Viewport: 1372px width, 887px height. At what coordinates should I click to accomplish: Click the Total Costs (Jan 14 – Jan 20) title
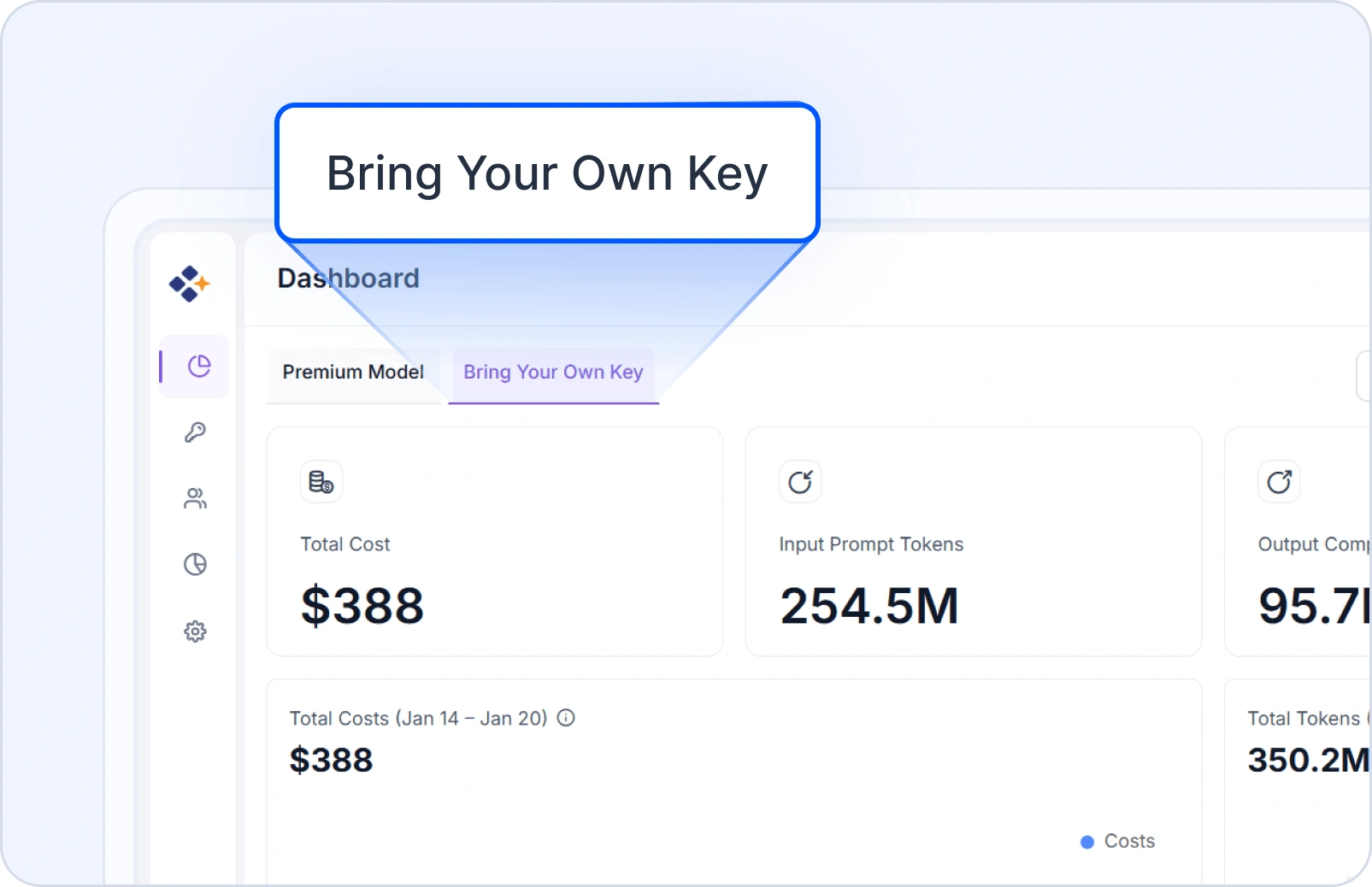418,719
